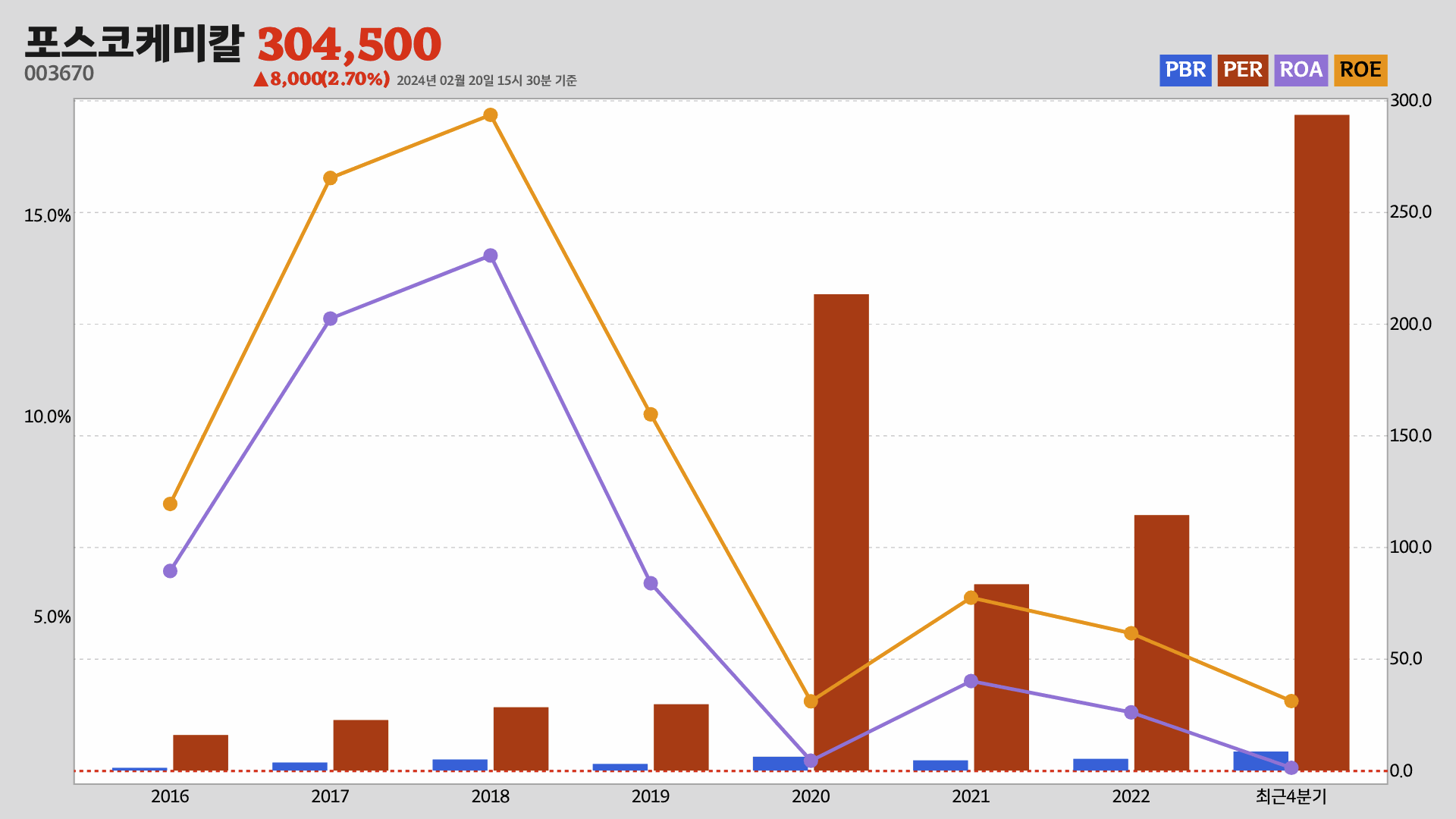Click the 50.0 right axis label
Viewport: 1456px width, 819px height.
(x=1406, y=659)
